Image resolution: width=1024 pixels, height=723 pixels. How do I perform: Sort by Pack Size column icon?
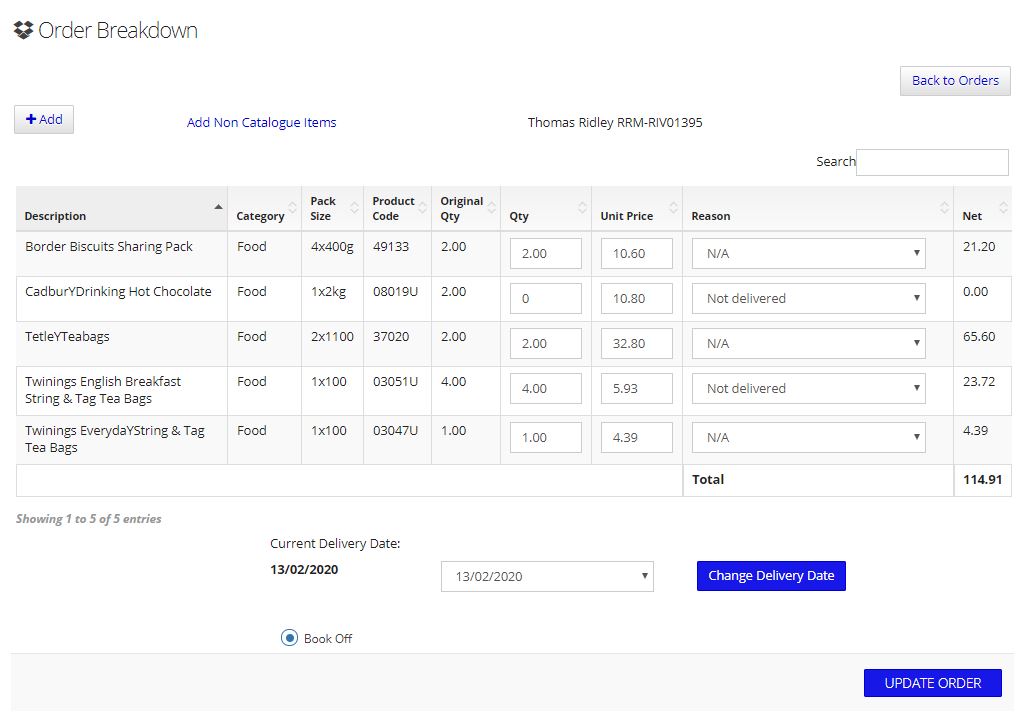(354, 208)
